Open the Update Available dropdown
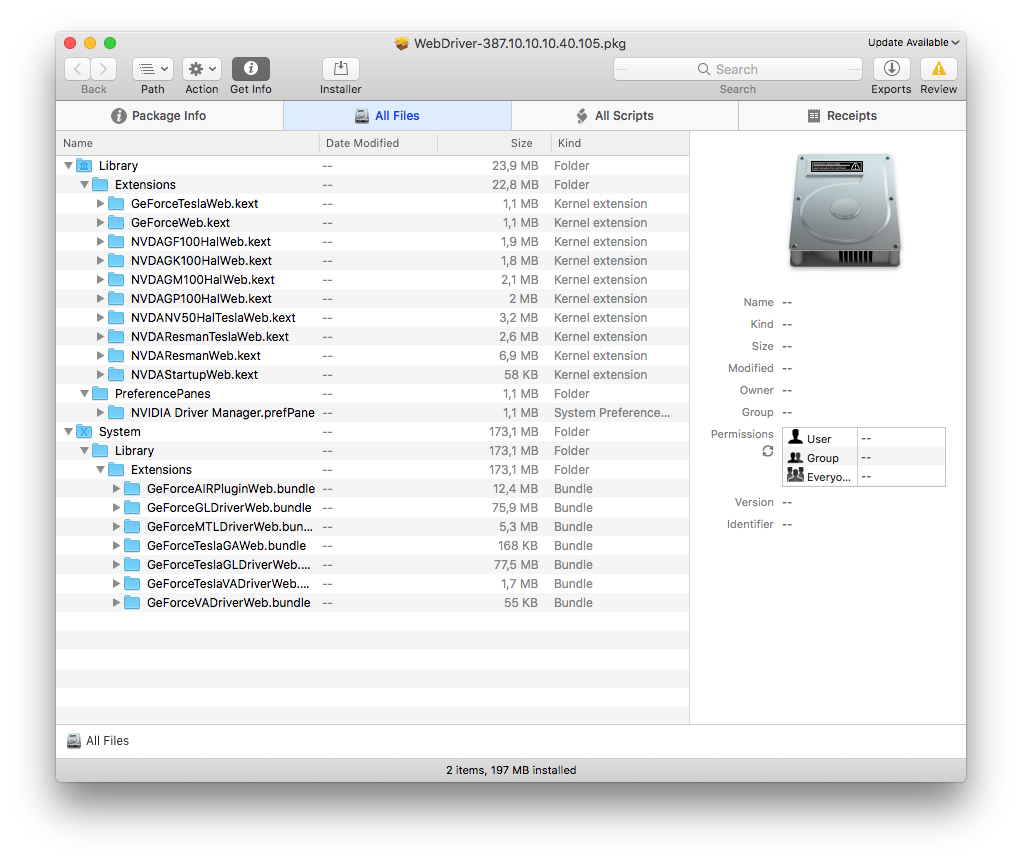This screenshot has width=1022, height=862. click(x=913, y=42)
